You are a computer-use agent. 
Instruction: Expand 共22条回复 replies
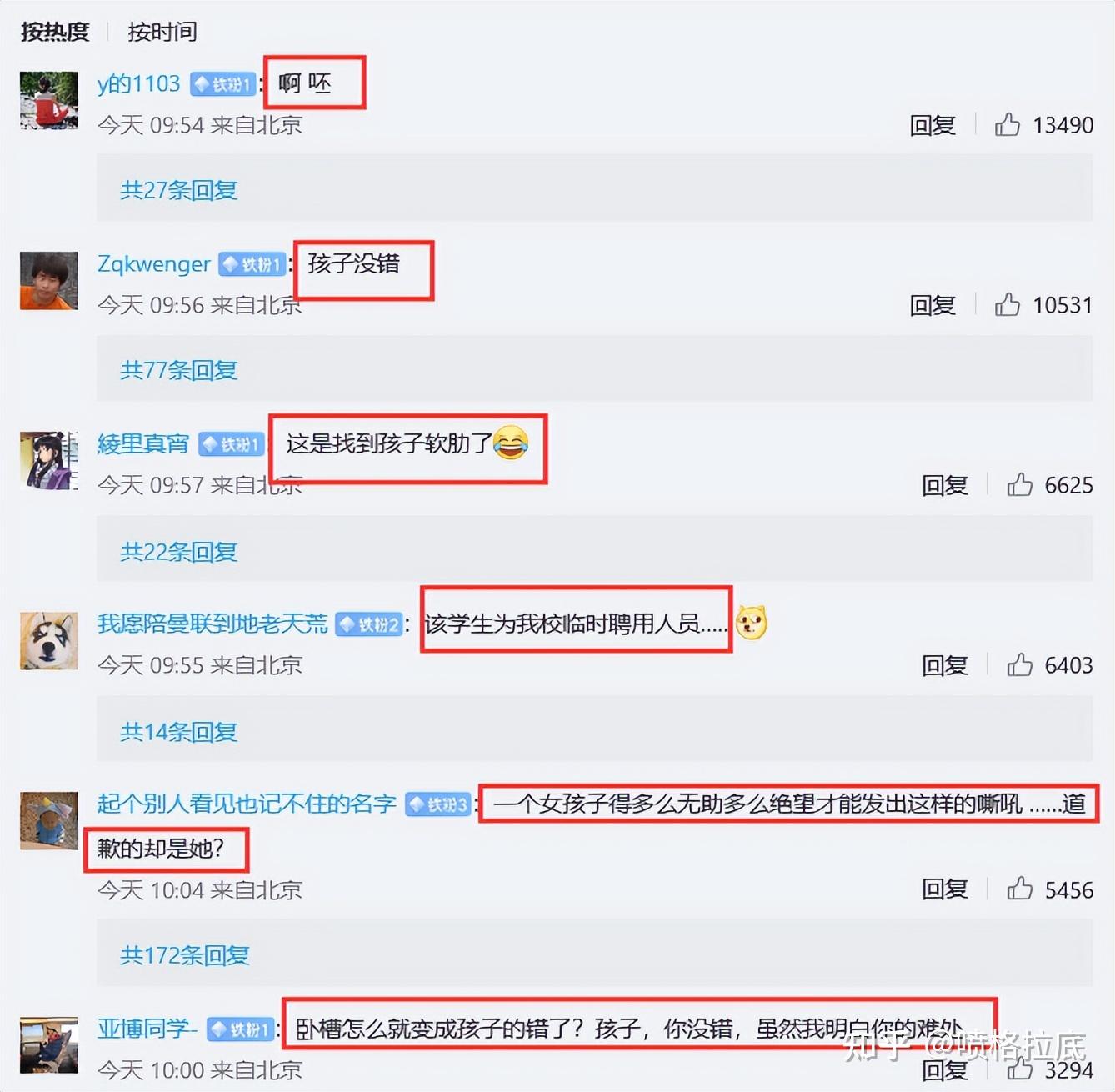pyautogui.click(x=179, y=552)
